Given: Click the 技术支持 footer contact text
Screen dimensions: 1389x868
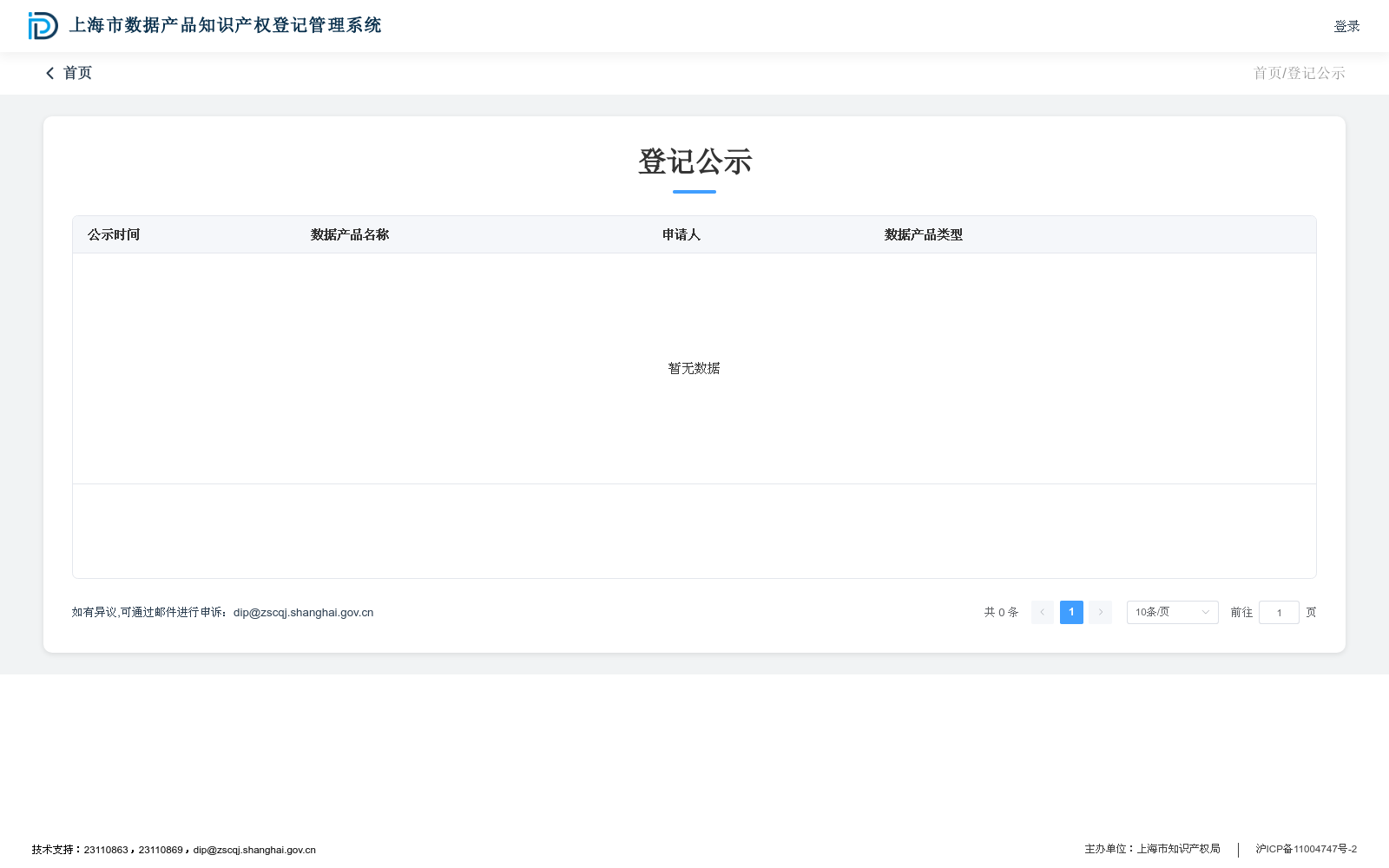Looking at the screenshot, I should (174, 850).
